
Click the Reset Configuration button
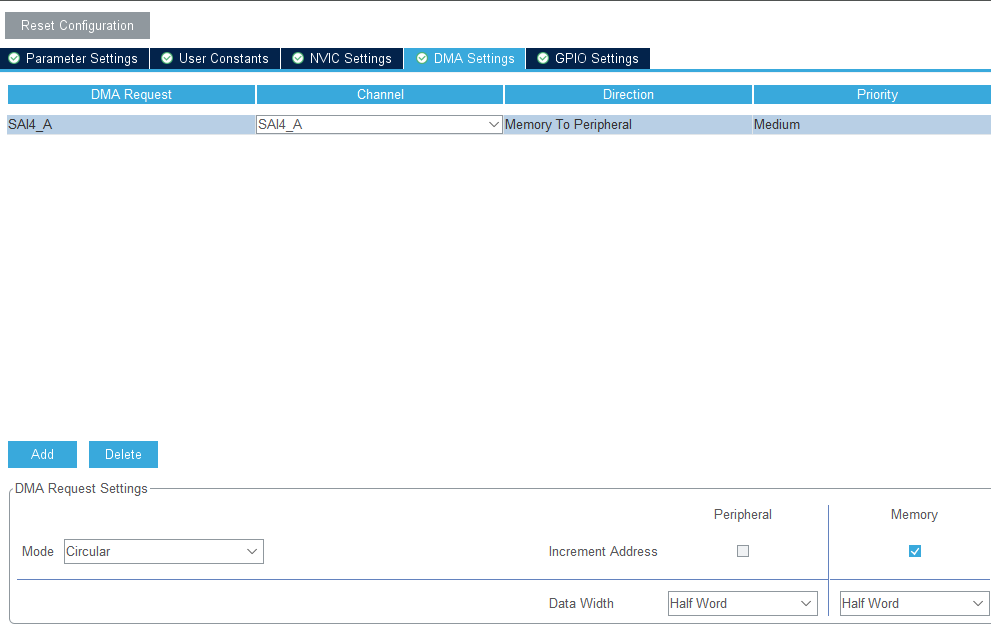(77, 25)
